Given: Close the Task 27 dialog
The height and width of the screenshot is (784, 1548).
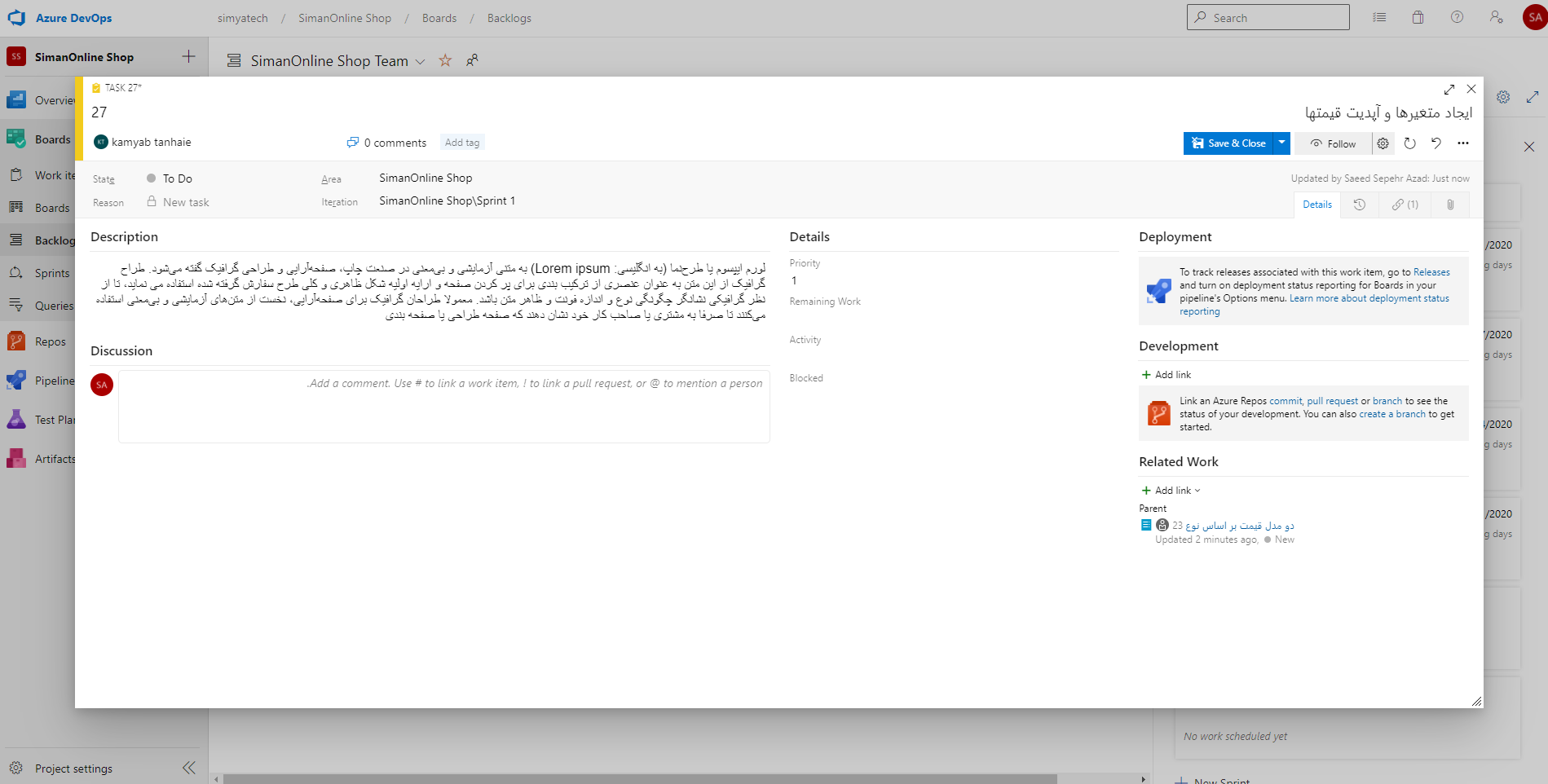Looking at the screenshot, I should pos(1471,89).
